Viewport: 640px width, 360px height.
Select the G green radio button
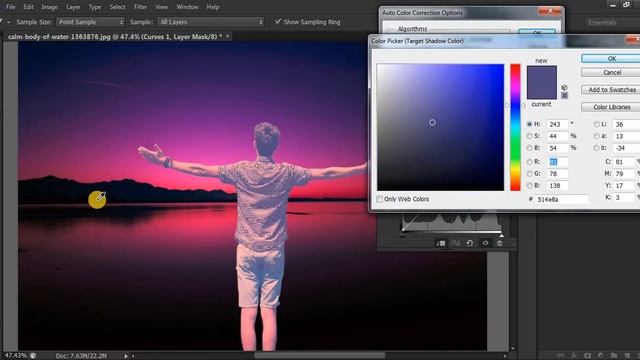529,173
